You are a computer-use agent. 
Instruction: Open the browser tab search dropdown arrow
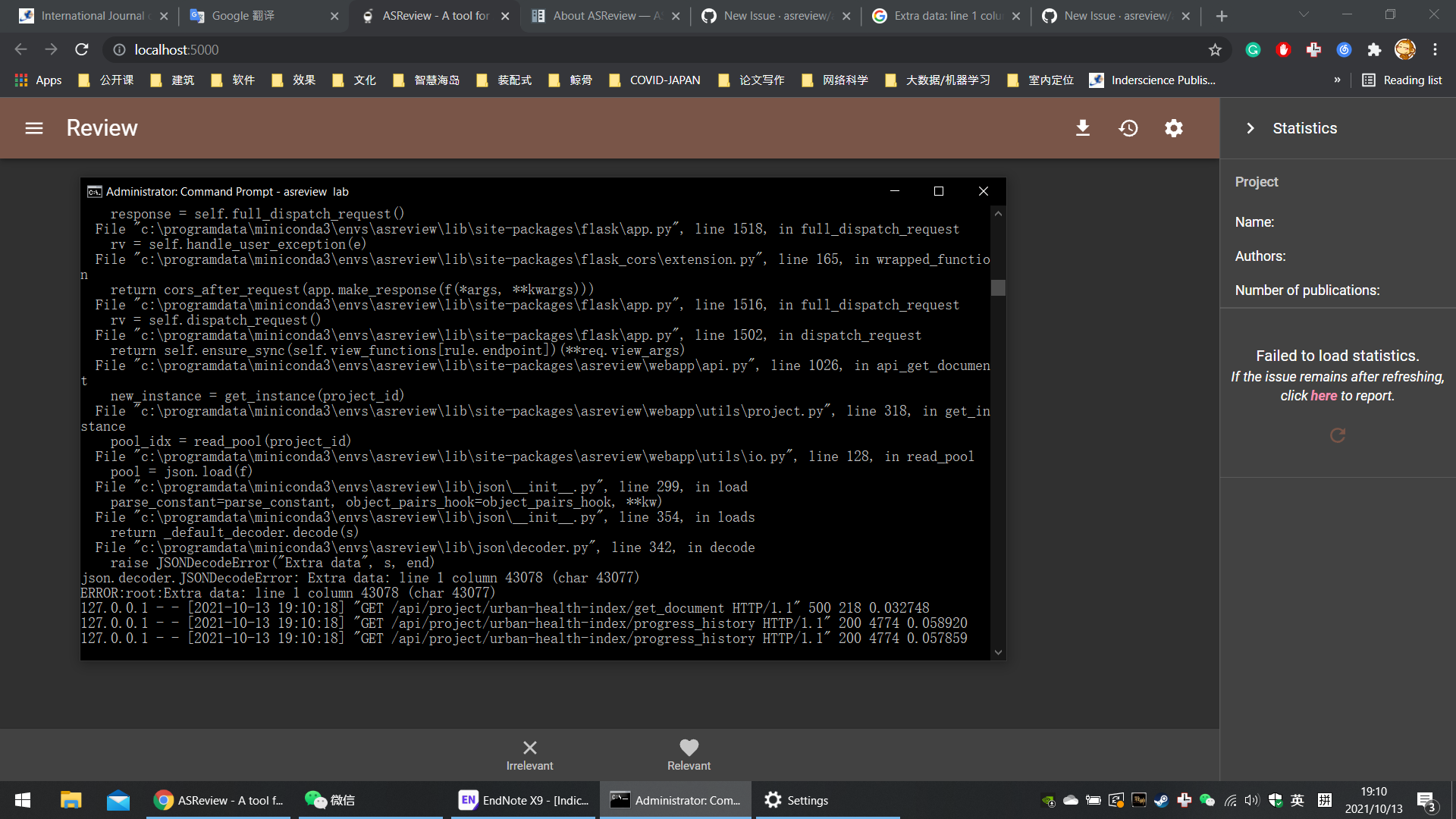click(x=1303, y=15)
